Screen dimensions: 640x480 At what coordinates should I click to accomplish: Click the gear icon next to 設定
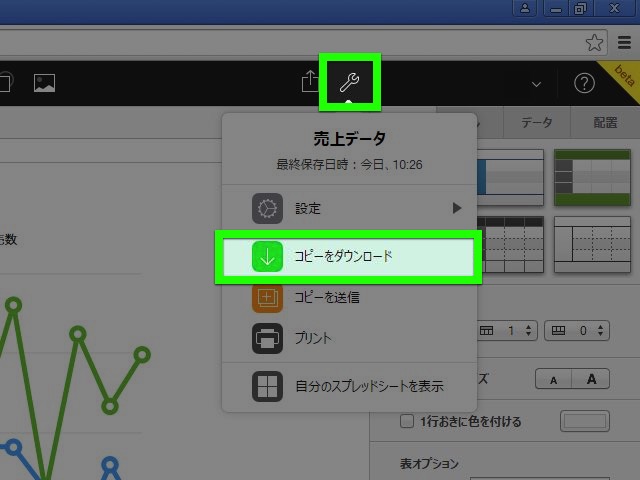[267, 208]
